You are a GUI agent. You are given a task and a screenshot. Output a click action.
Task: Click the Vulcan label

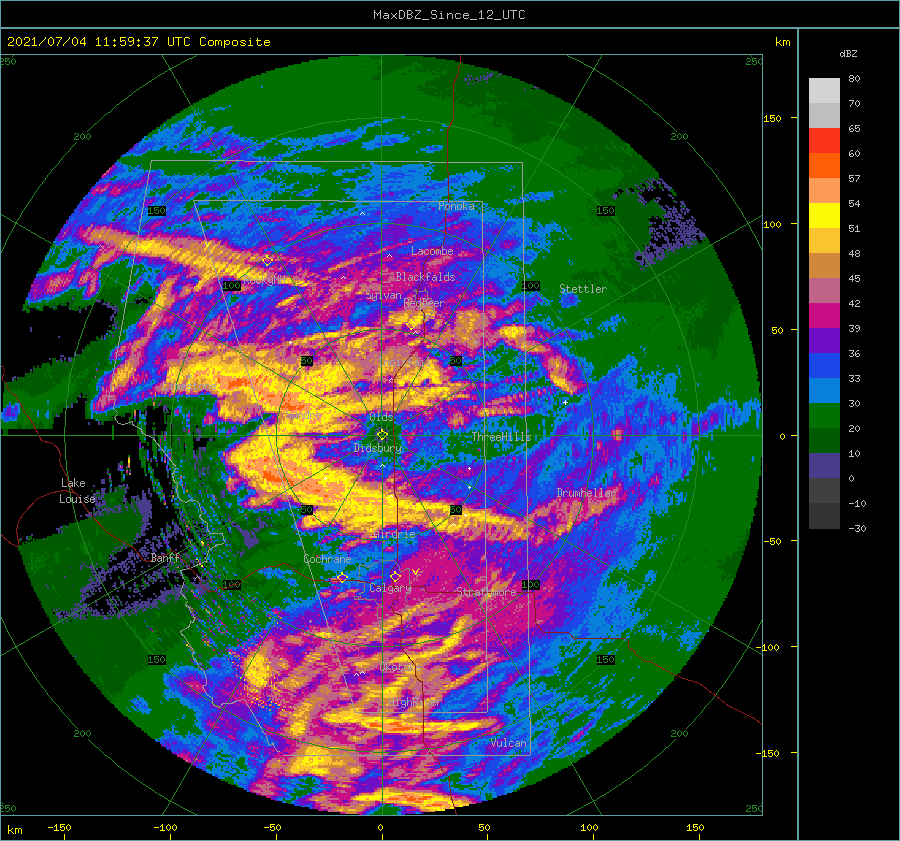tap(508, 743)
